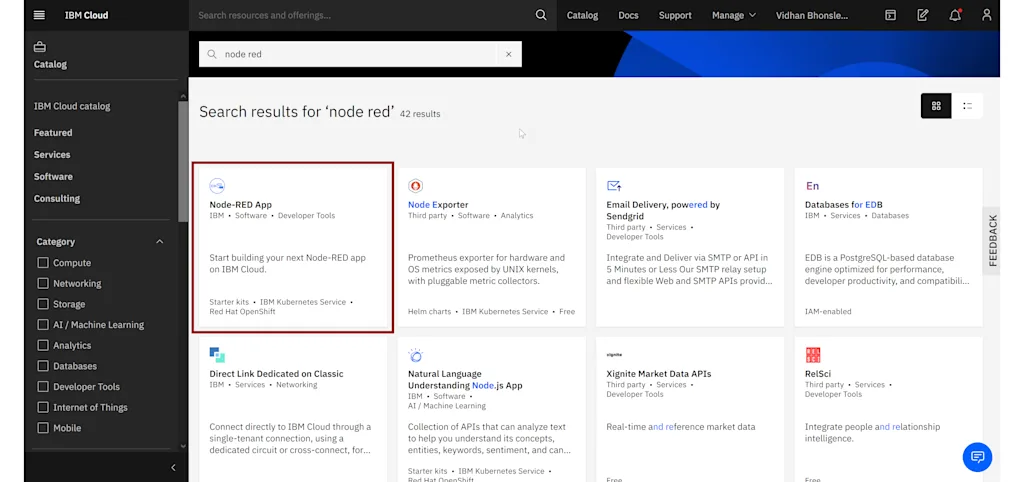The height and width of the screenshot is (482, 1024).
Task: Click the RelSci logo icon
Action: click(812, 355)
